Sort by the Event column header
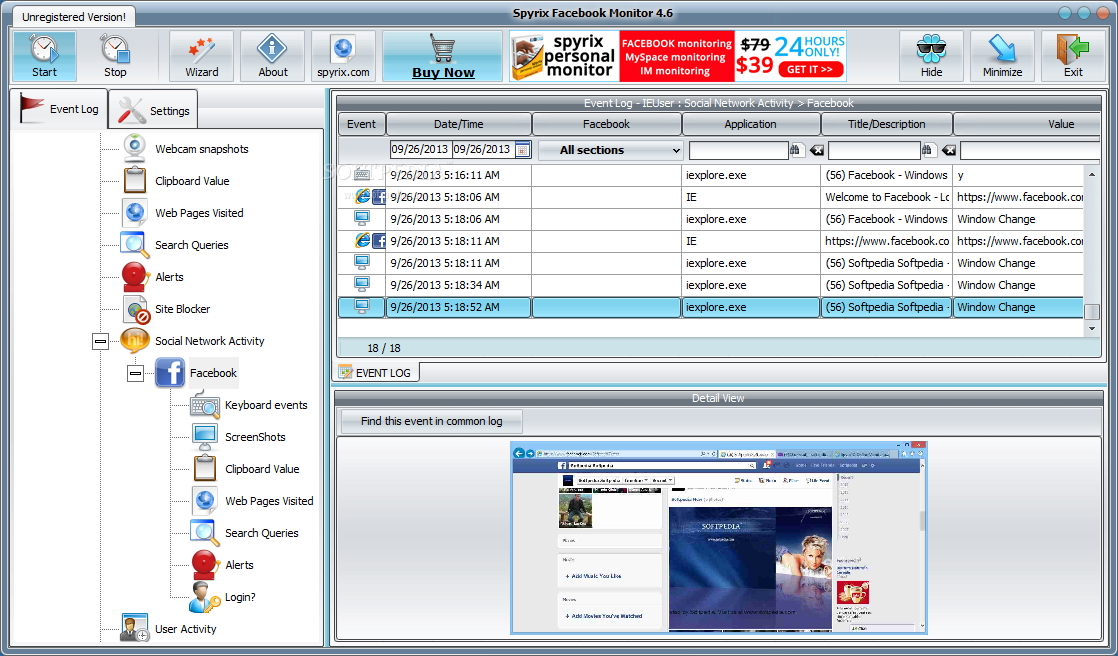Screen dimensions: 1118x656 point(361,124)
